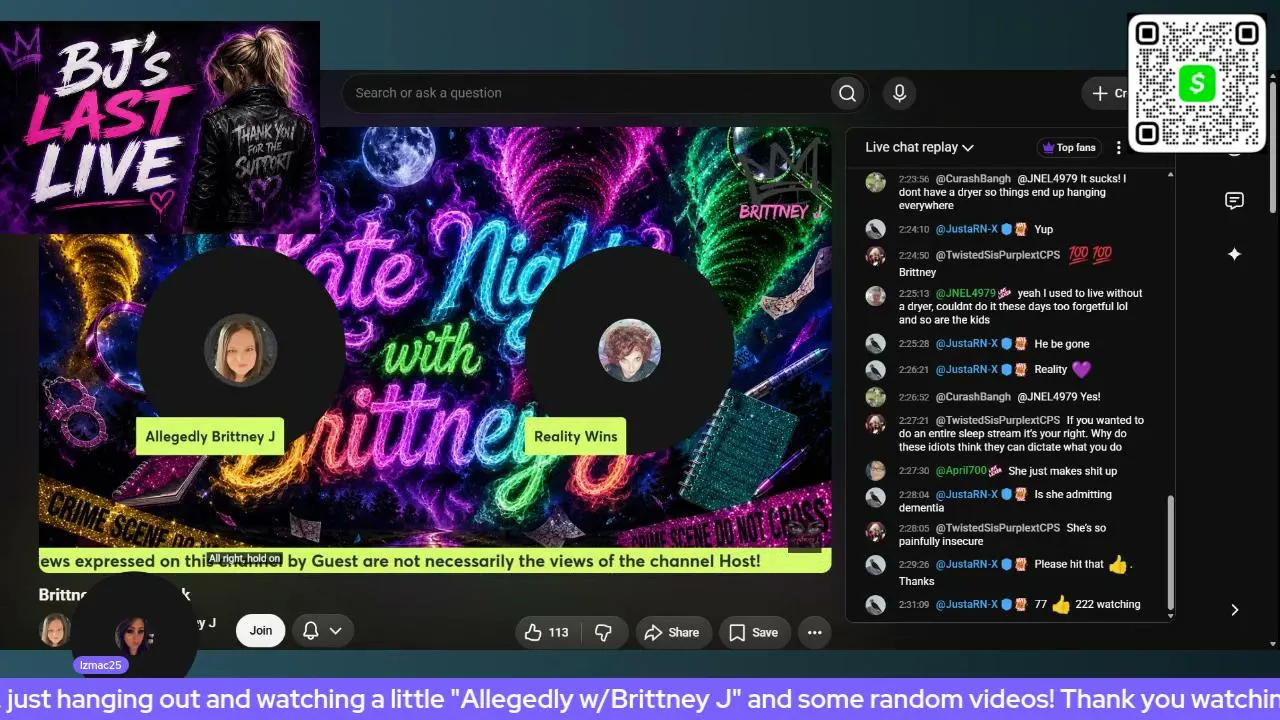The width and height of the screenshot is (1280, 720).
Task: Click @April700 avatar in chat
Action: click(x=876, y=471)
